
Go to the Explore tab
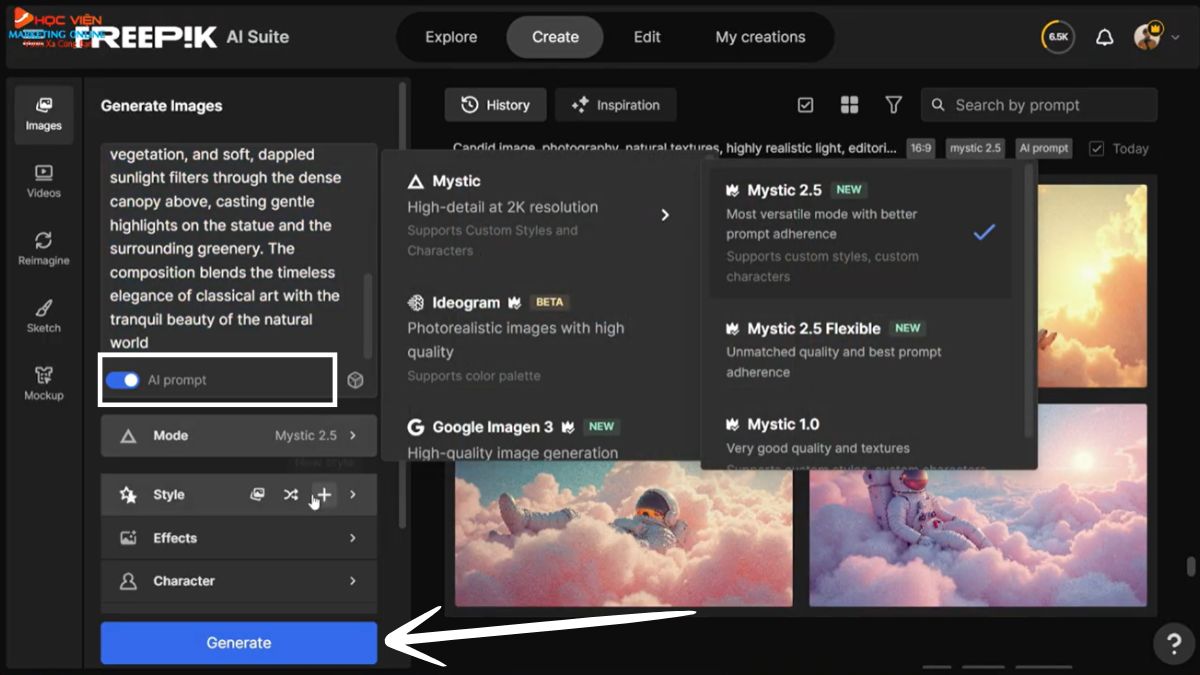tap(451, 37)
